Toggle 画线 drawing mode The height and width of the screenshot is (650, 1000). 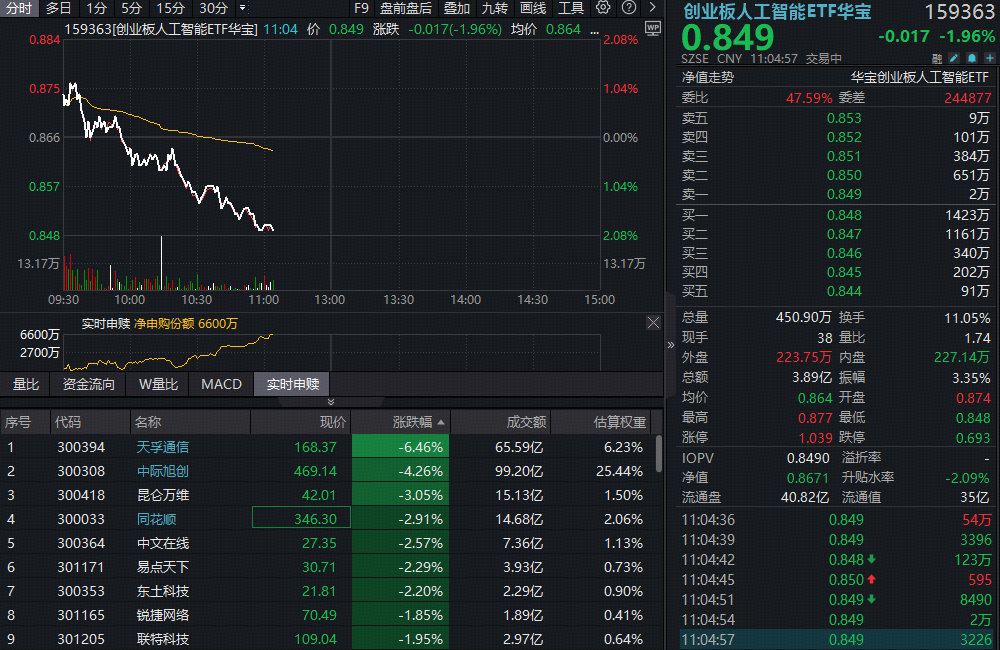[533, 8]
